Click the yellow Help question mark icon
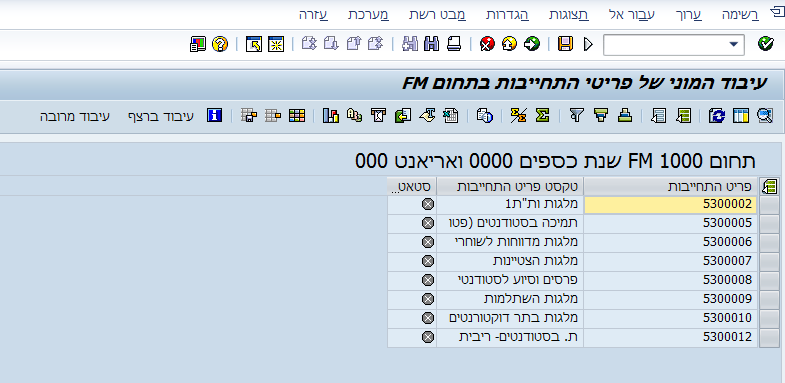 (x=220, y=44)
